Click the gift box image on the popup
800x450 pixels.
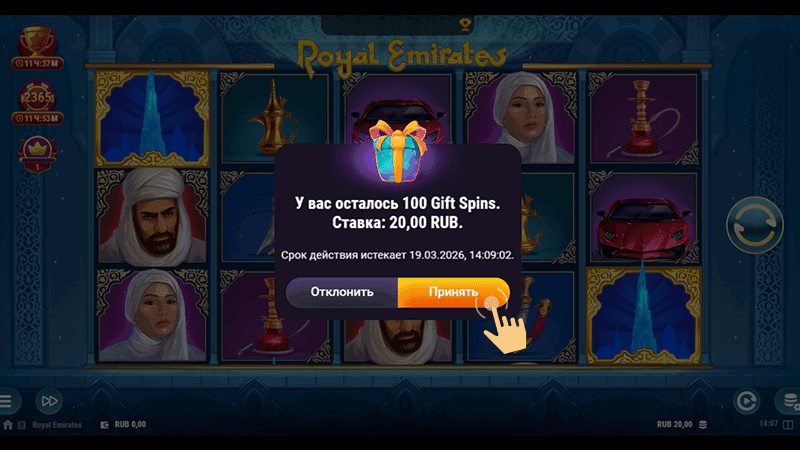398,151
